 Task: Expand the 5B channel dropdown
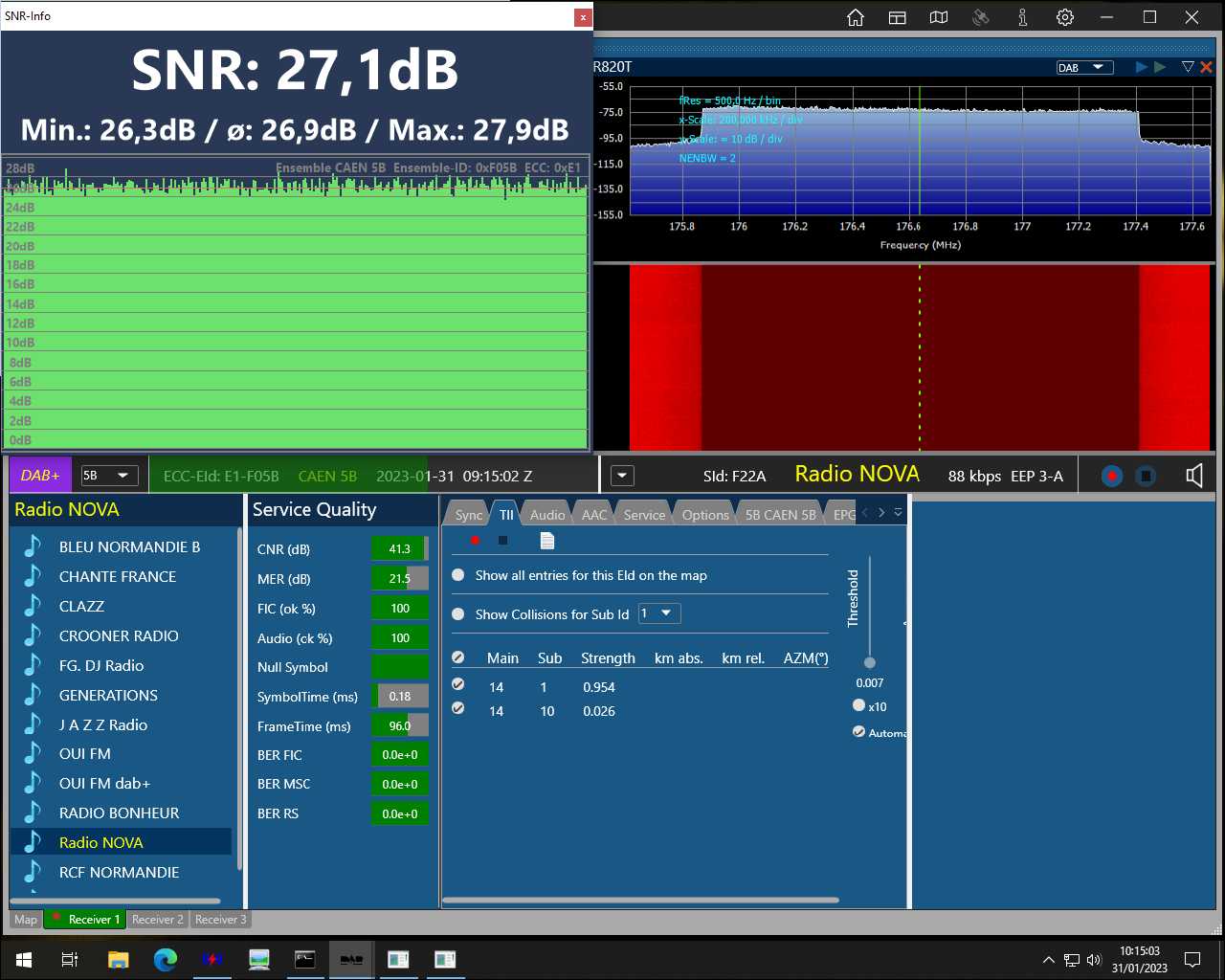point(108,476)
